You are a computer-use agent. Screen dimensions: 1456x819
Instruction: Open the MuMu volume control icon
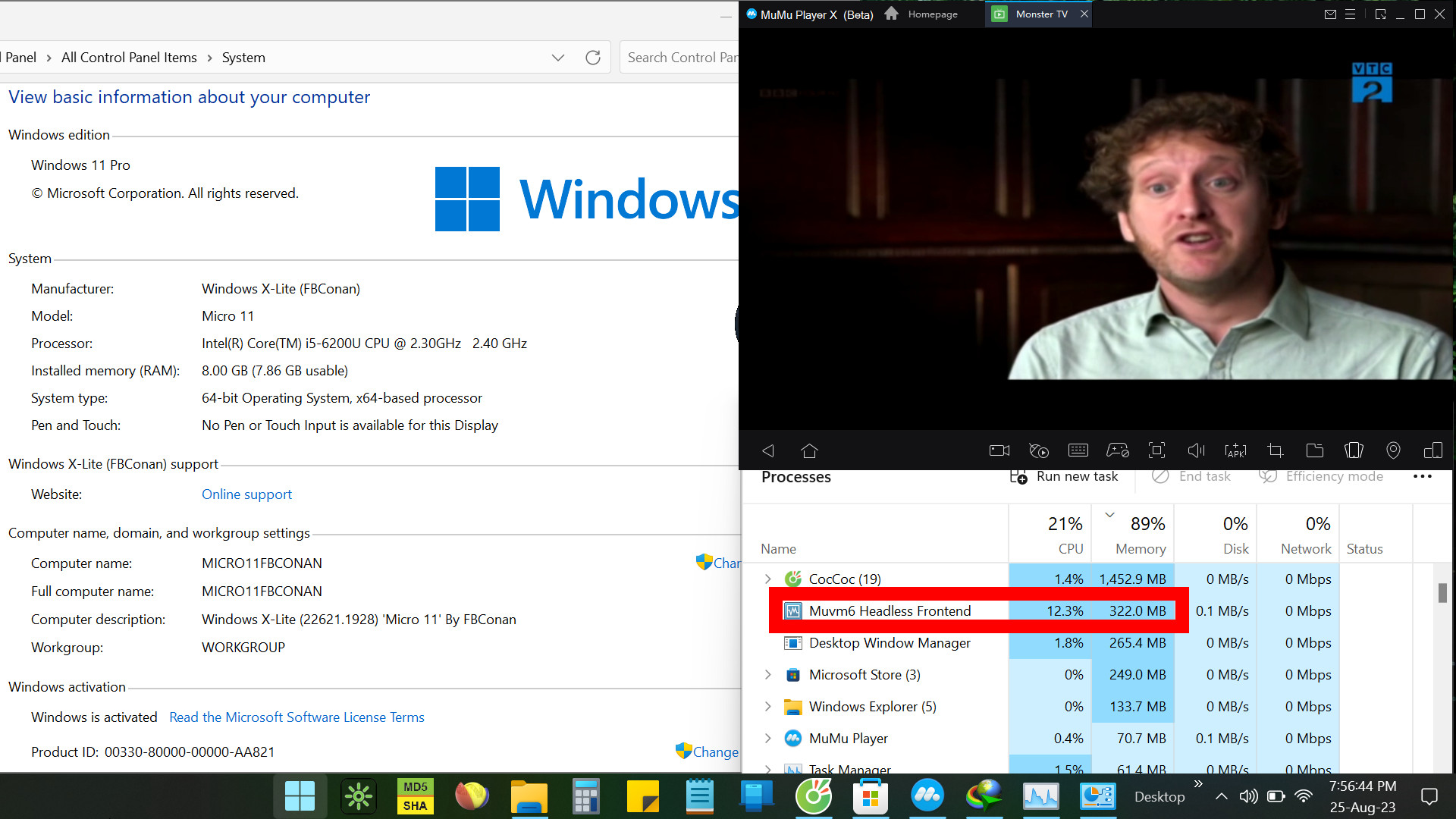click(1197, 450)
